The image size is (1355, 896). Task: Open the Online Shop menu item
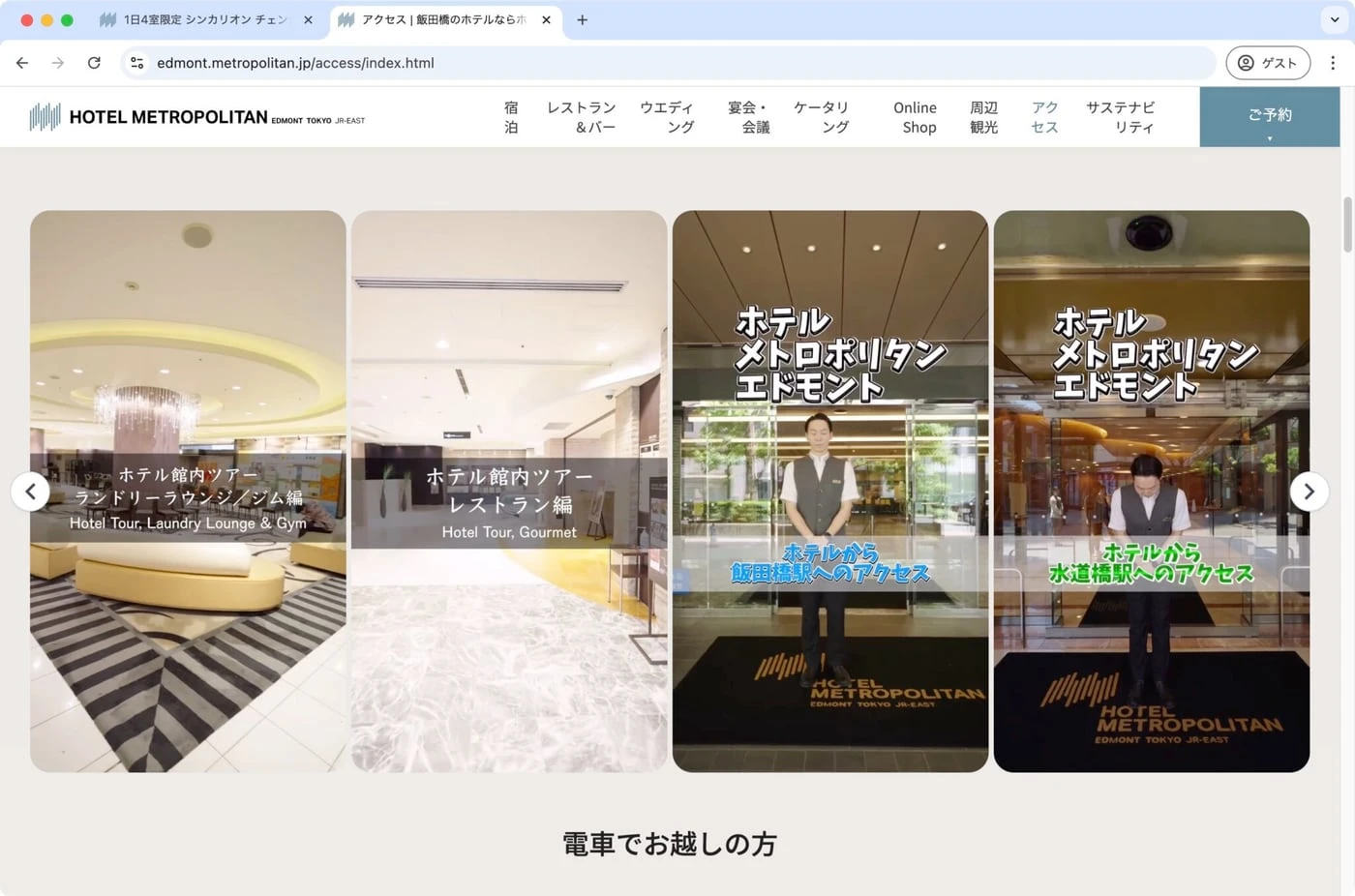click(915, 117)
